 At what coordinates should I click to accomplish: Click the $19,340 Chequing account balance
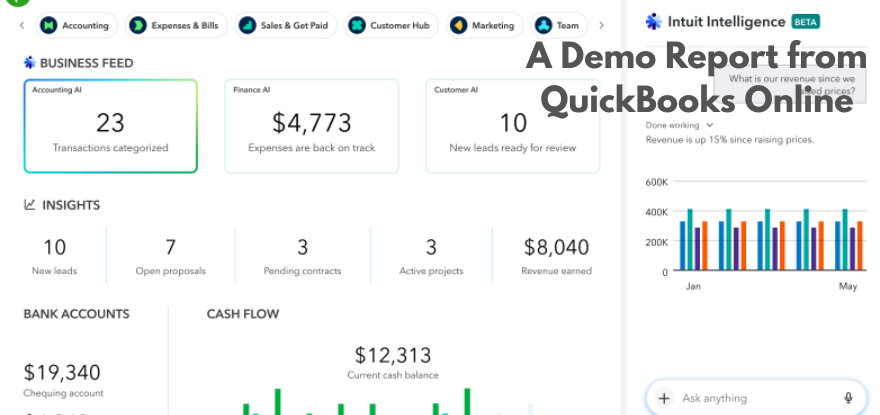click(62, 372)
